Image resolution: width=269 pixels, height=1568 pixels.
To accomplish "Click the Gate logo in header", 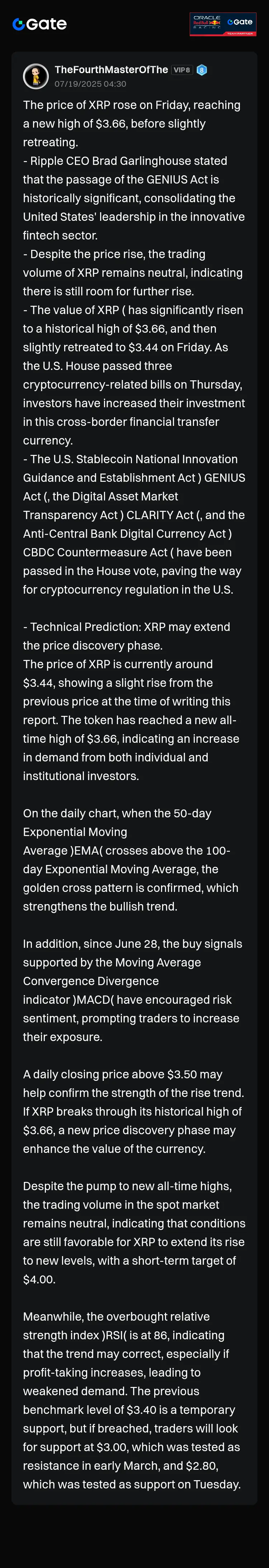I will click(39, 24).
